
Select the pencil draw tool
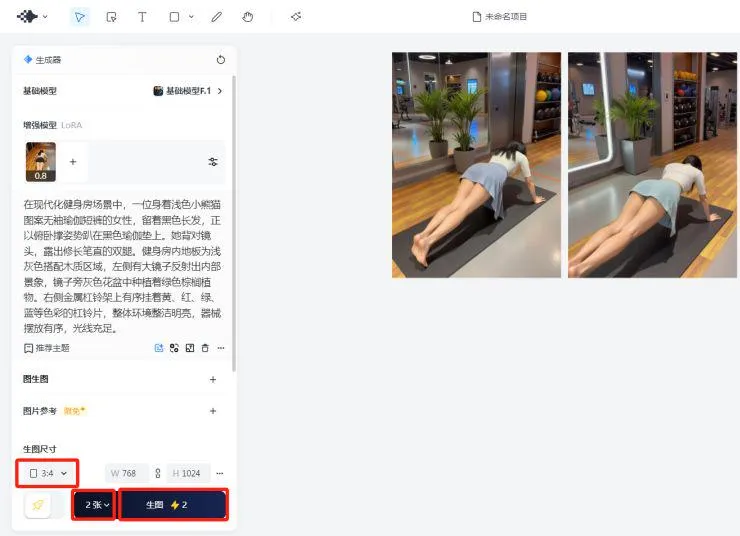[217, 17]
